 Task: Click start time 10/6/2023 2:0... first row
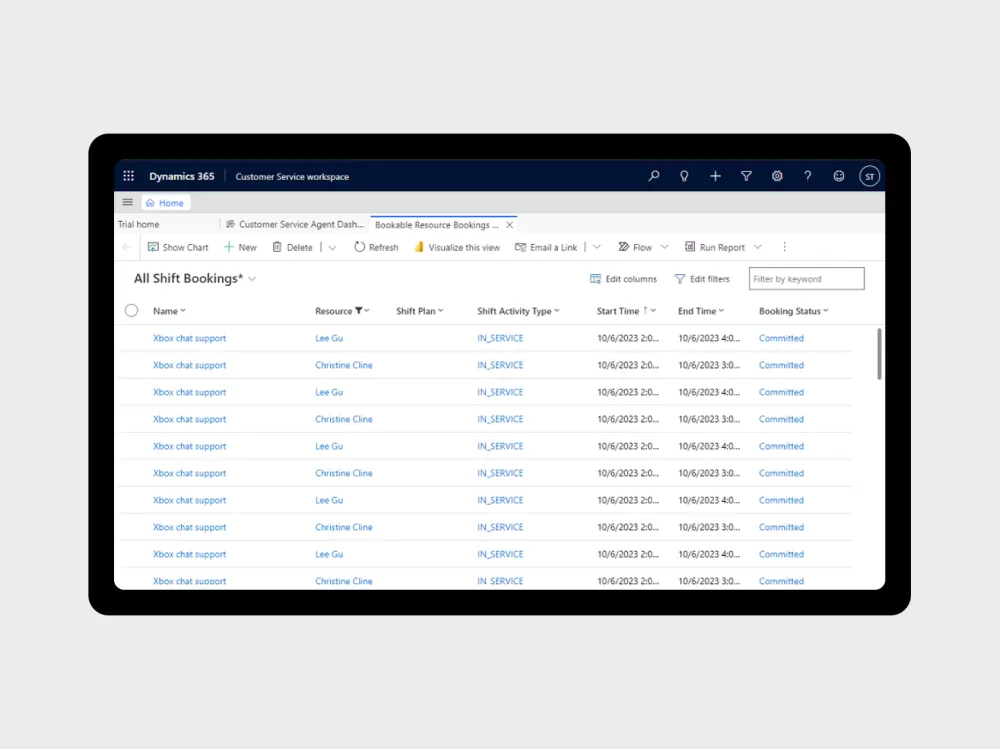coord(628,338)
